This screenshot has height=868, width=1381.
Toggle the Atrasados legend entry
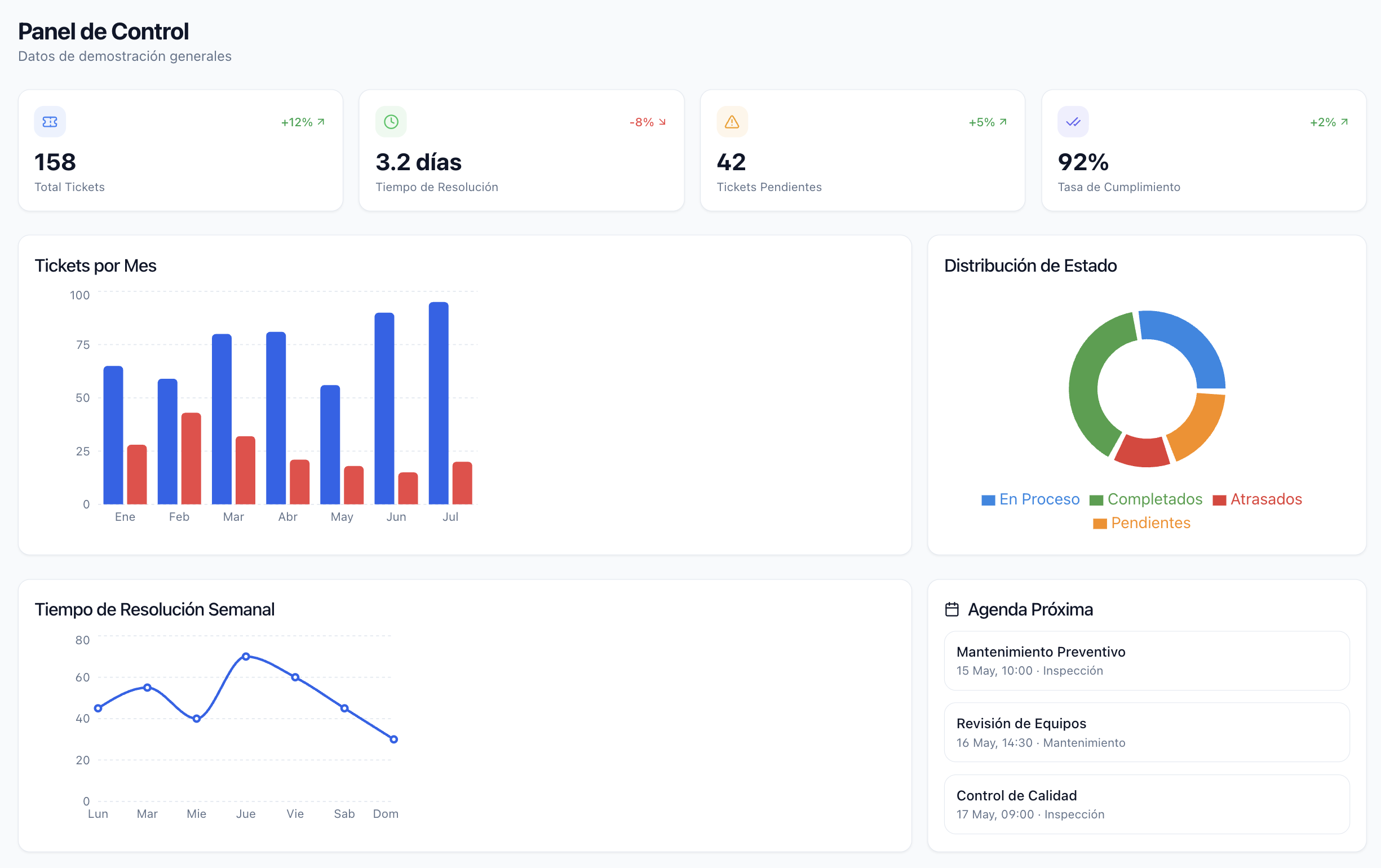[1257, 499]
